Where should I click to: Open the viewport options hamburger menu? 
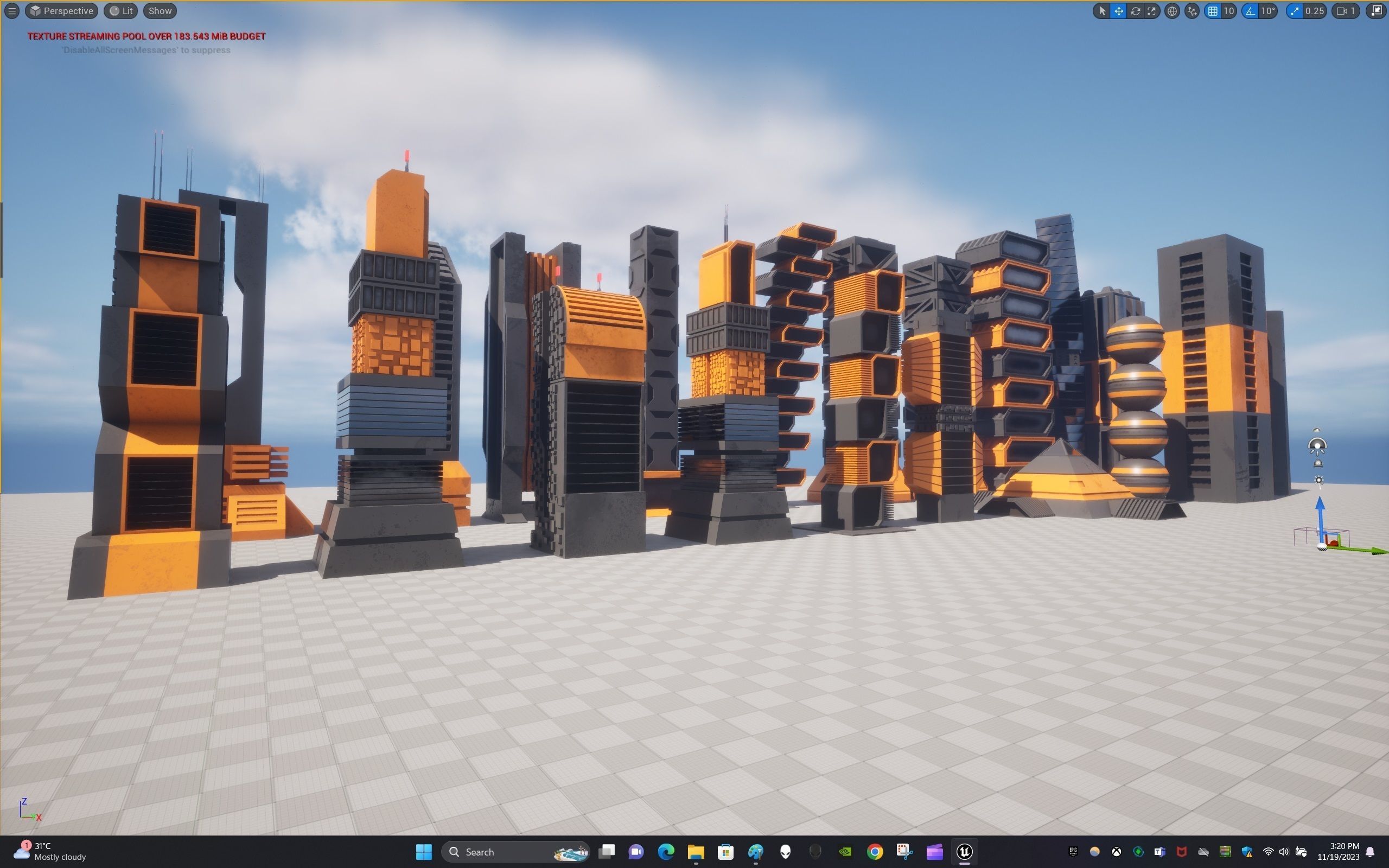(11, 11)
